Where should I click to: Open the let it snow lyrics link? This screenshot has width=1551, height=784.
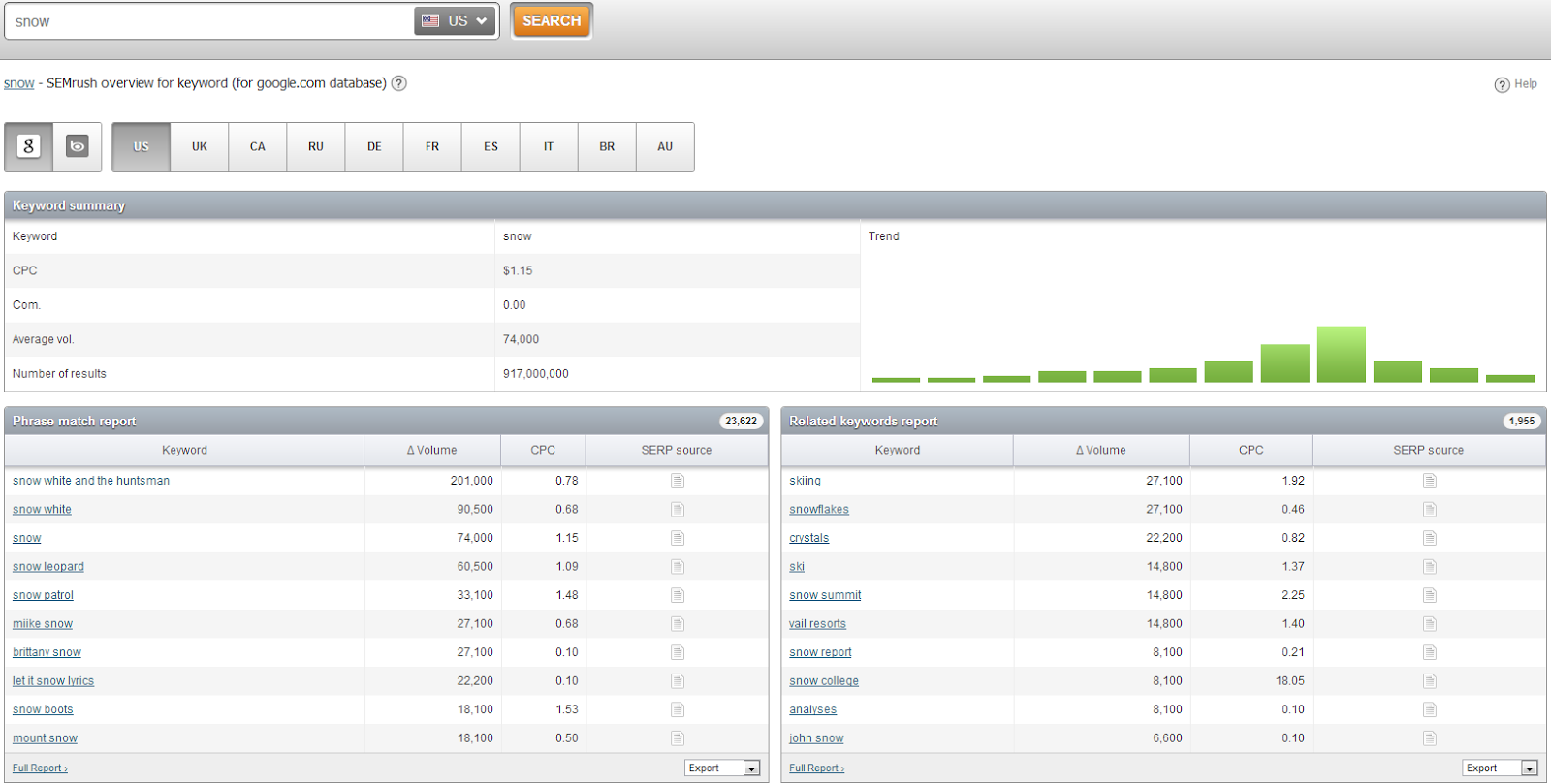pyautogui.click(x=53, y=681)
